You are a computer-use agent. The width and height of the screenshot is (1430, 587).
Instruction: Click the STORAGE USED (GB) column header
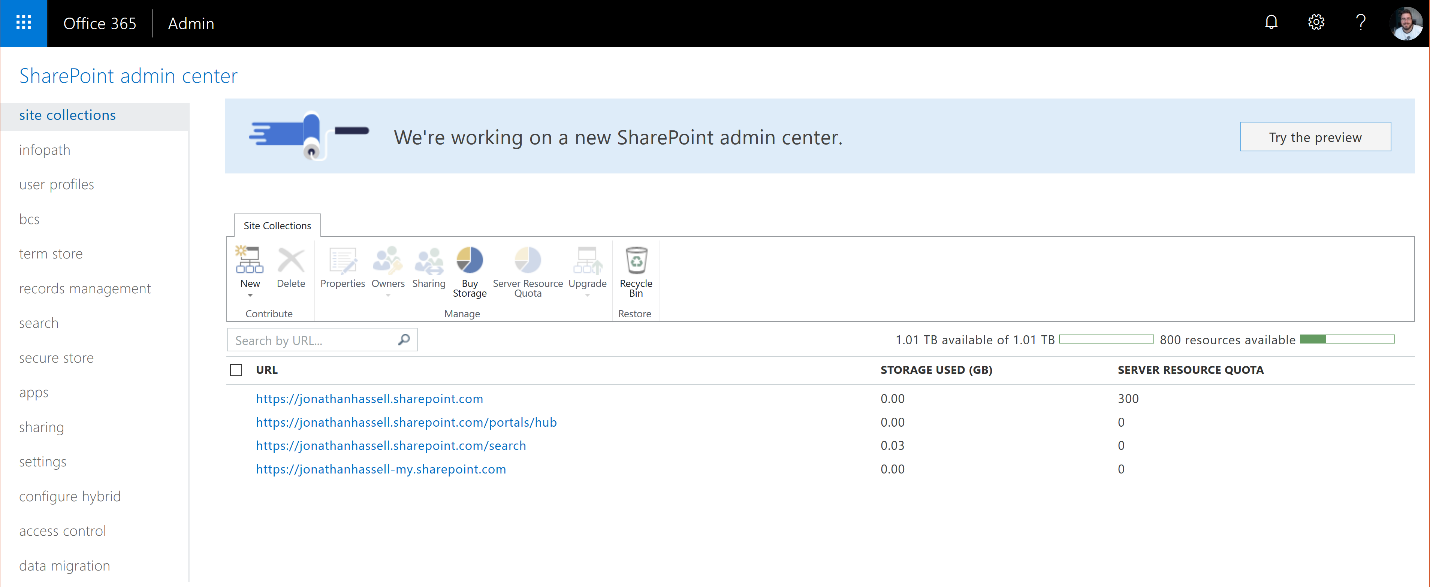point(936,370)
